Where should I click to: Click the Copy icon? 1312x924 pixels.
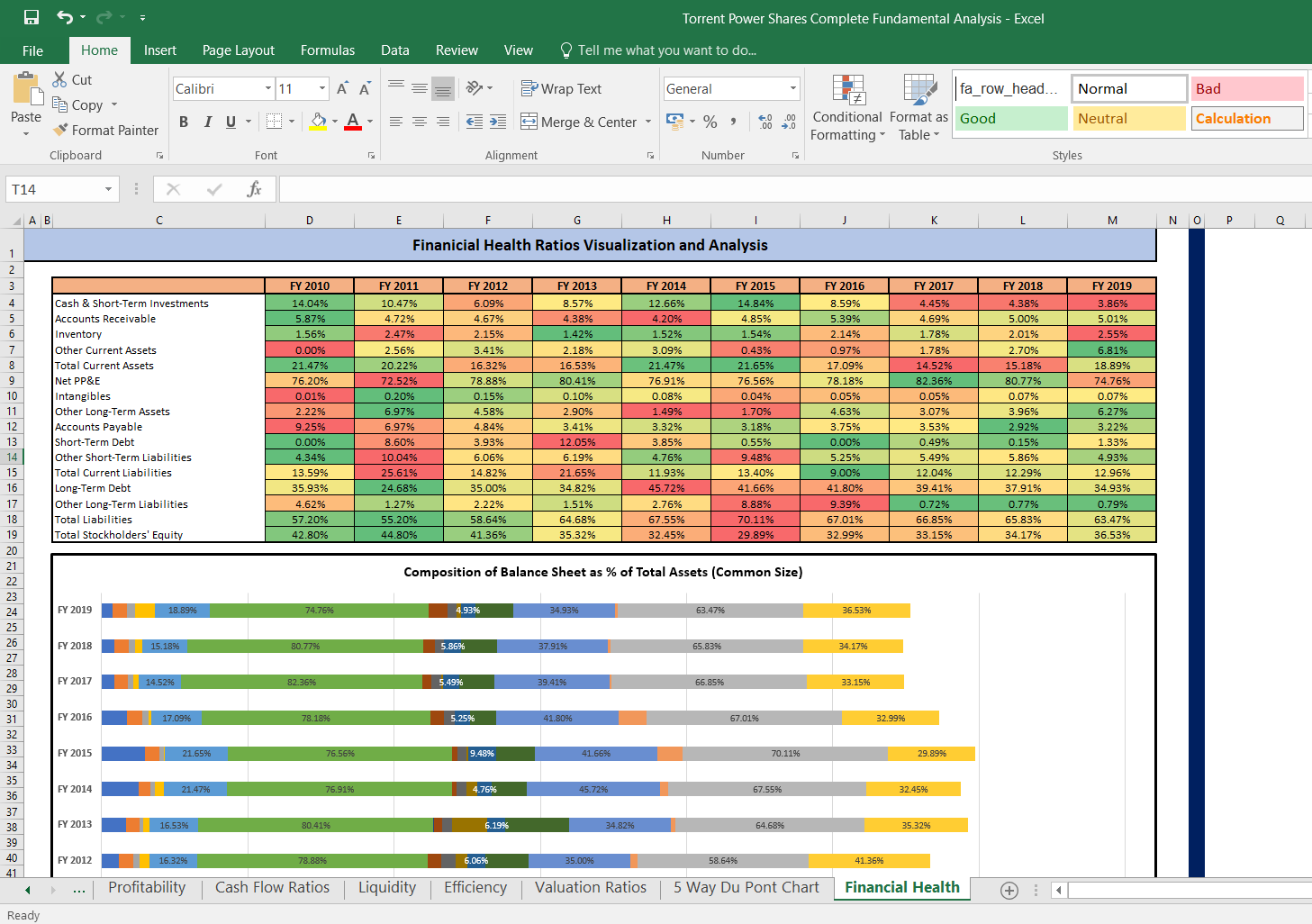click(x=60, y=104)
